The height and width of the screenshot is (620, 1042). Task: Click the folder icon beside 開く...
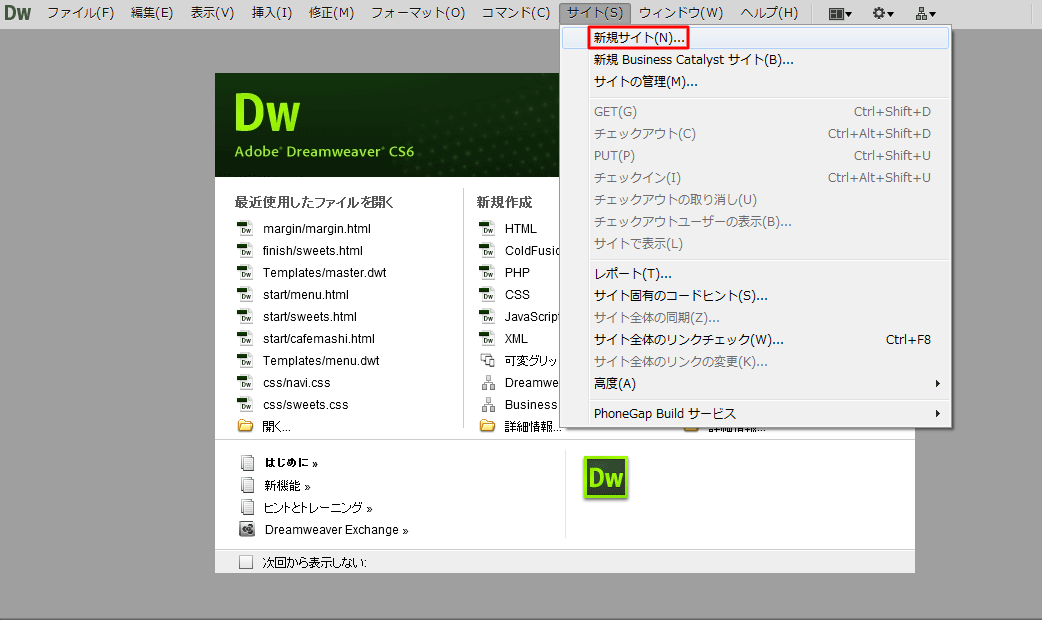tap(245, 426)
